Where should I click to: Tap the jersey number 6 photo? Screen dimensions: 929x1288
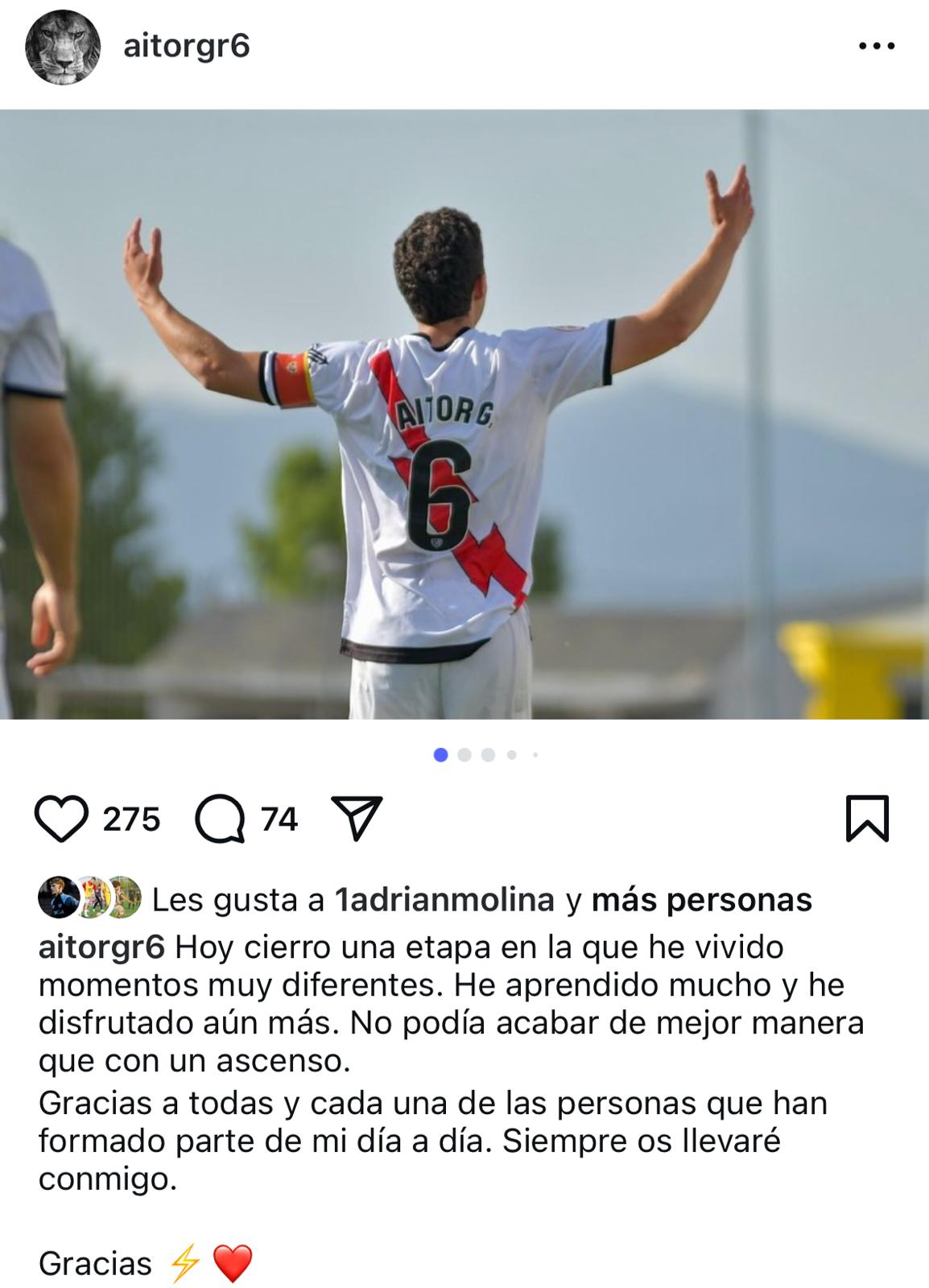(x=464, y=414)
